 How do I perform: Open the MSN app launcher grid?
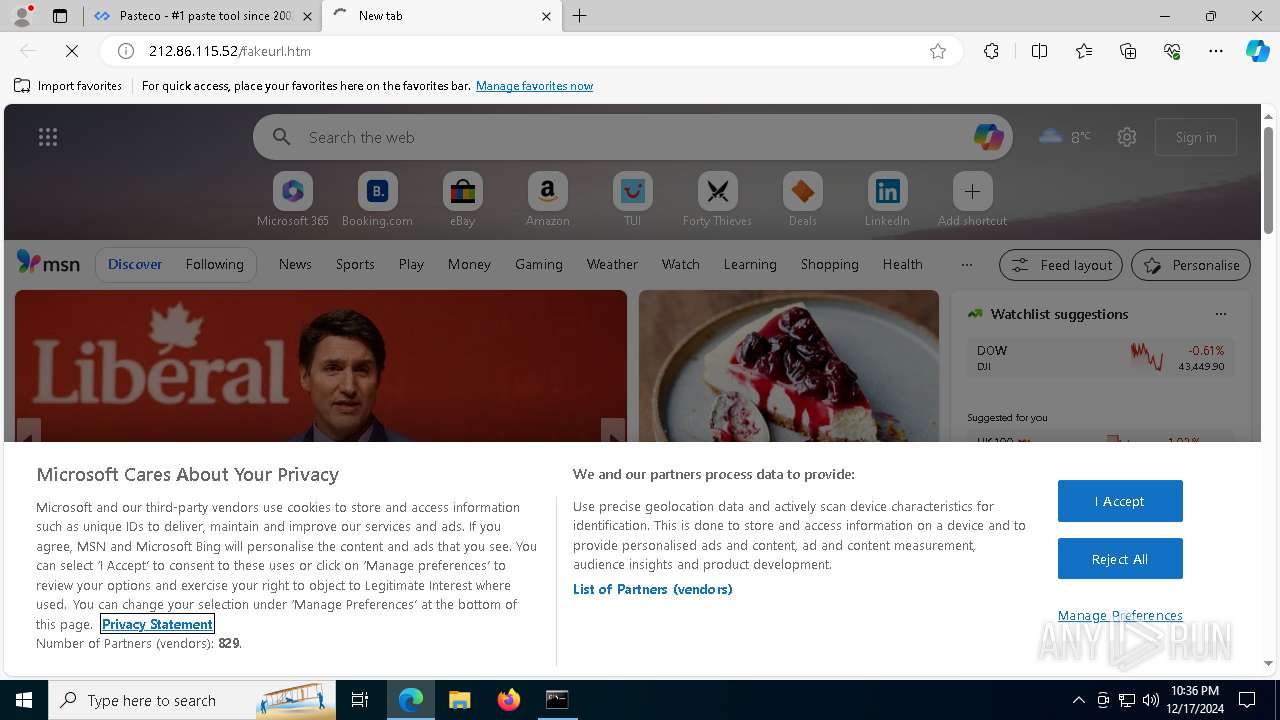coord(48,137)
